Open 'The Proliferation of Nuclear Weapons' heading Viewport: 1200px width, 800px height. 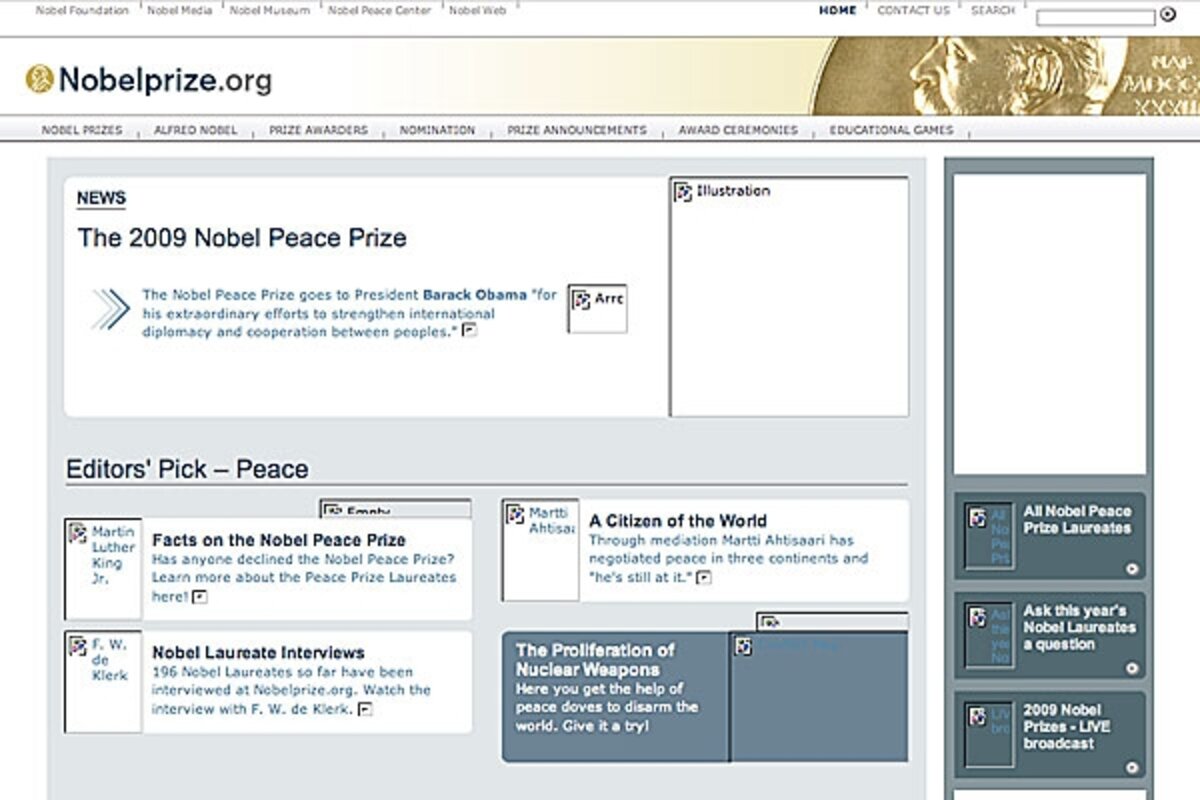point(596,660)
